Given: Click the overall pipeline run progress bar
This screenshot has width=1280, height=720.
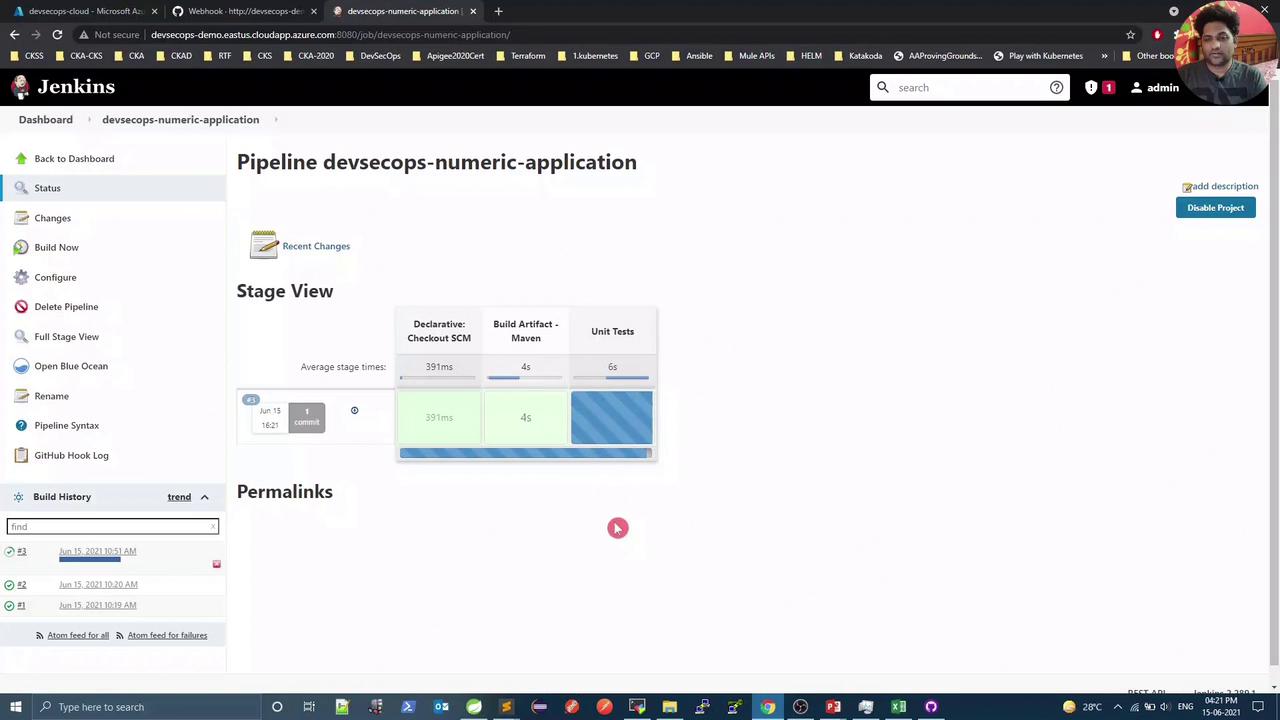Looking at the screenshot, I should pos(525,453).
